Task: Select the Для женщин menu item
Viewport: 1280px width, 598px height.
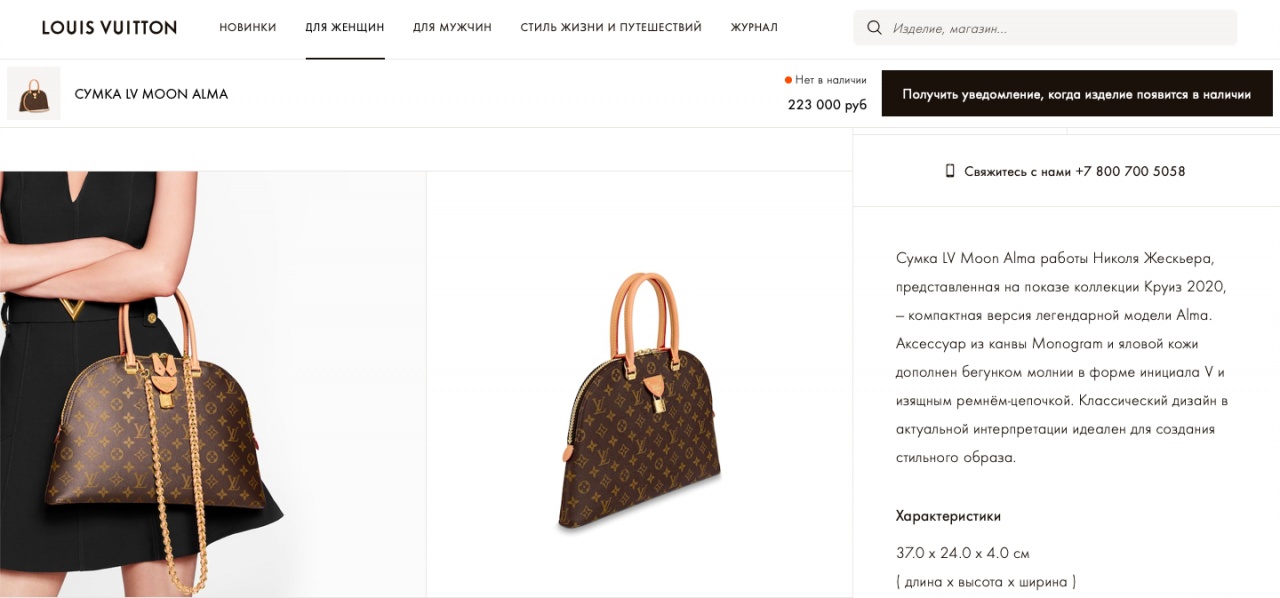Action: tap(345, 28)
